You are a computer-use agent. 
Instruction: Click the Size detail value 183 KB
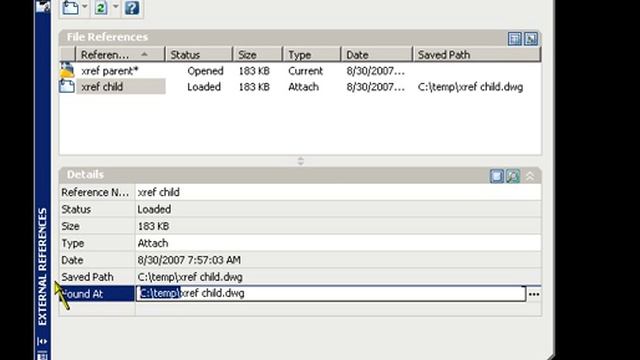click(153, 226)
